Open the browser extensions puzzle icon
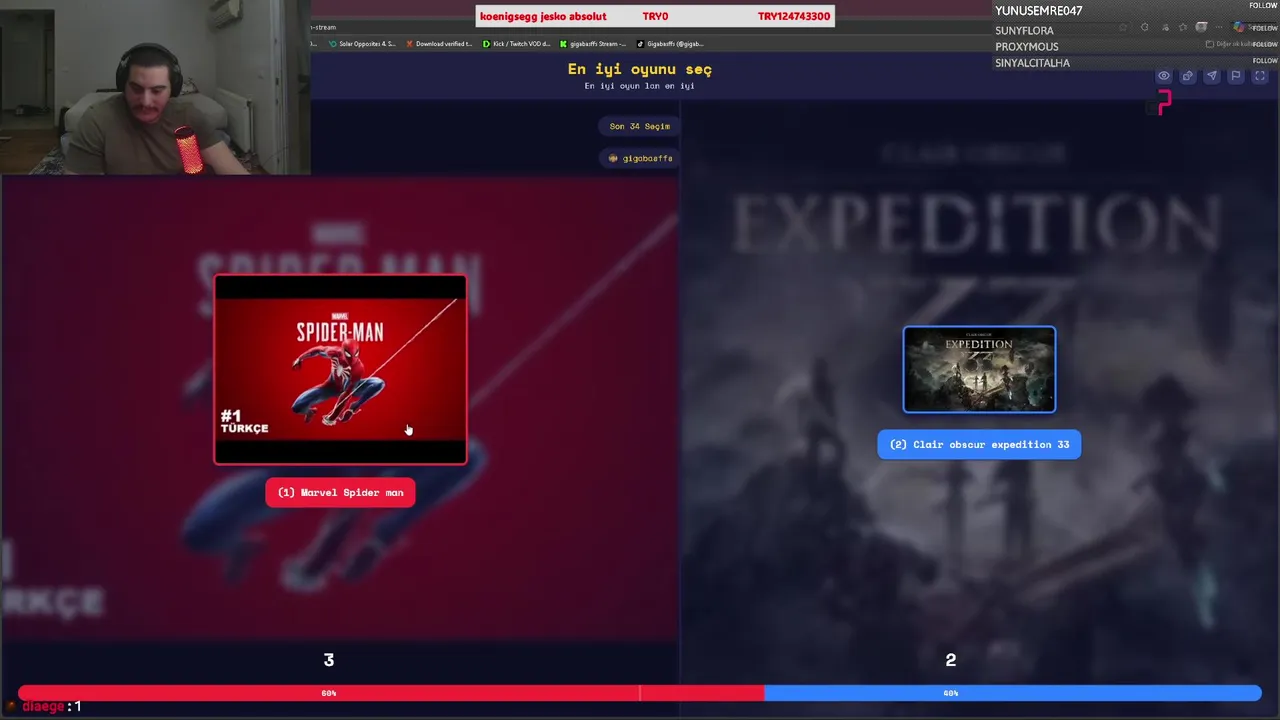Image resolution: width=1280 pixels, height=720 pixels. pos(1145,27)
